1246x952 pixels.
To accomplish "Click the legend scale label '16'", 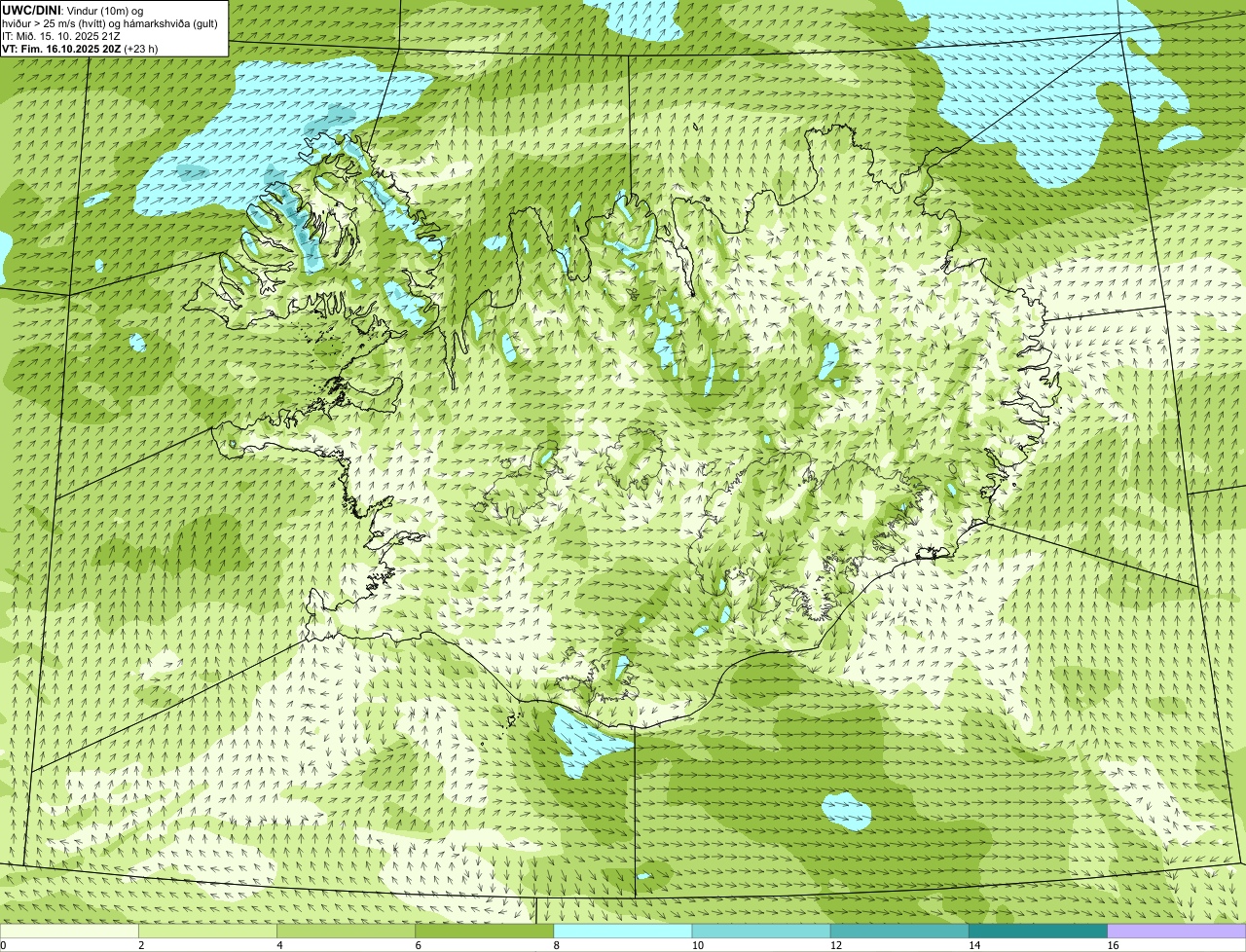I will (x=1112, y=945).
